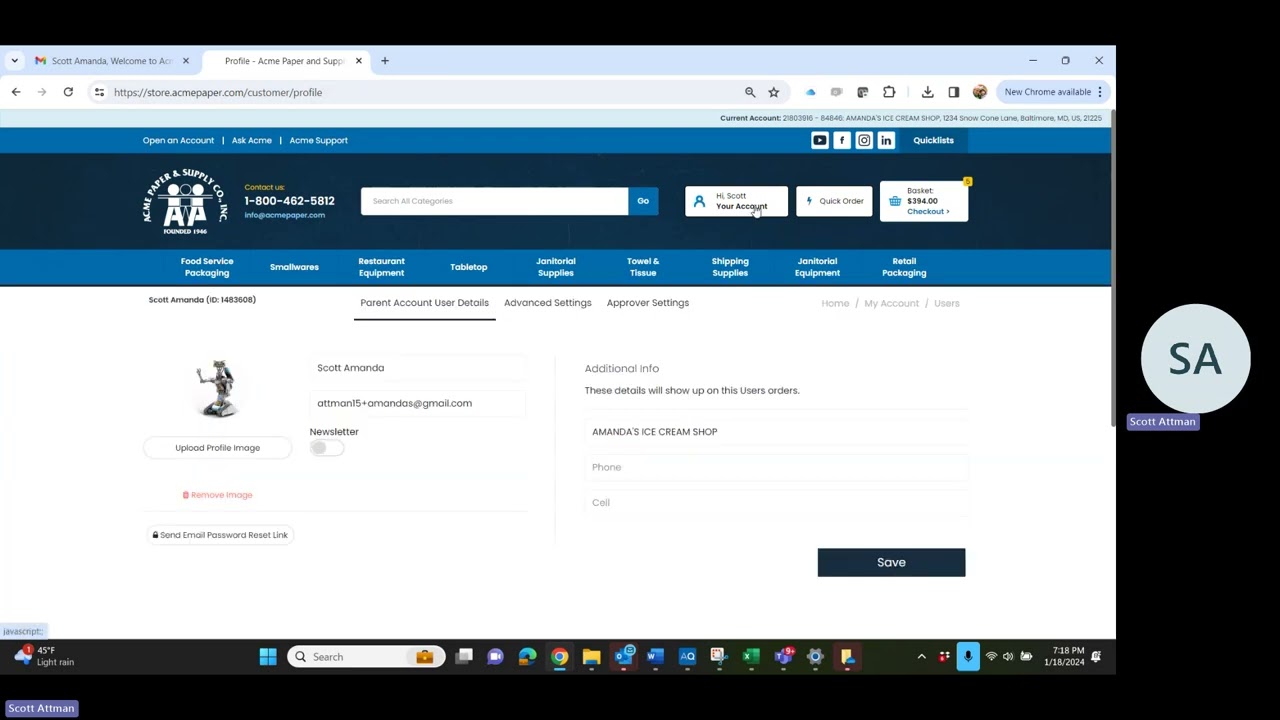Click the blue cloud extension icon
This screenshot has width=1280, height=720.
(x=810, y=92)
